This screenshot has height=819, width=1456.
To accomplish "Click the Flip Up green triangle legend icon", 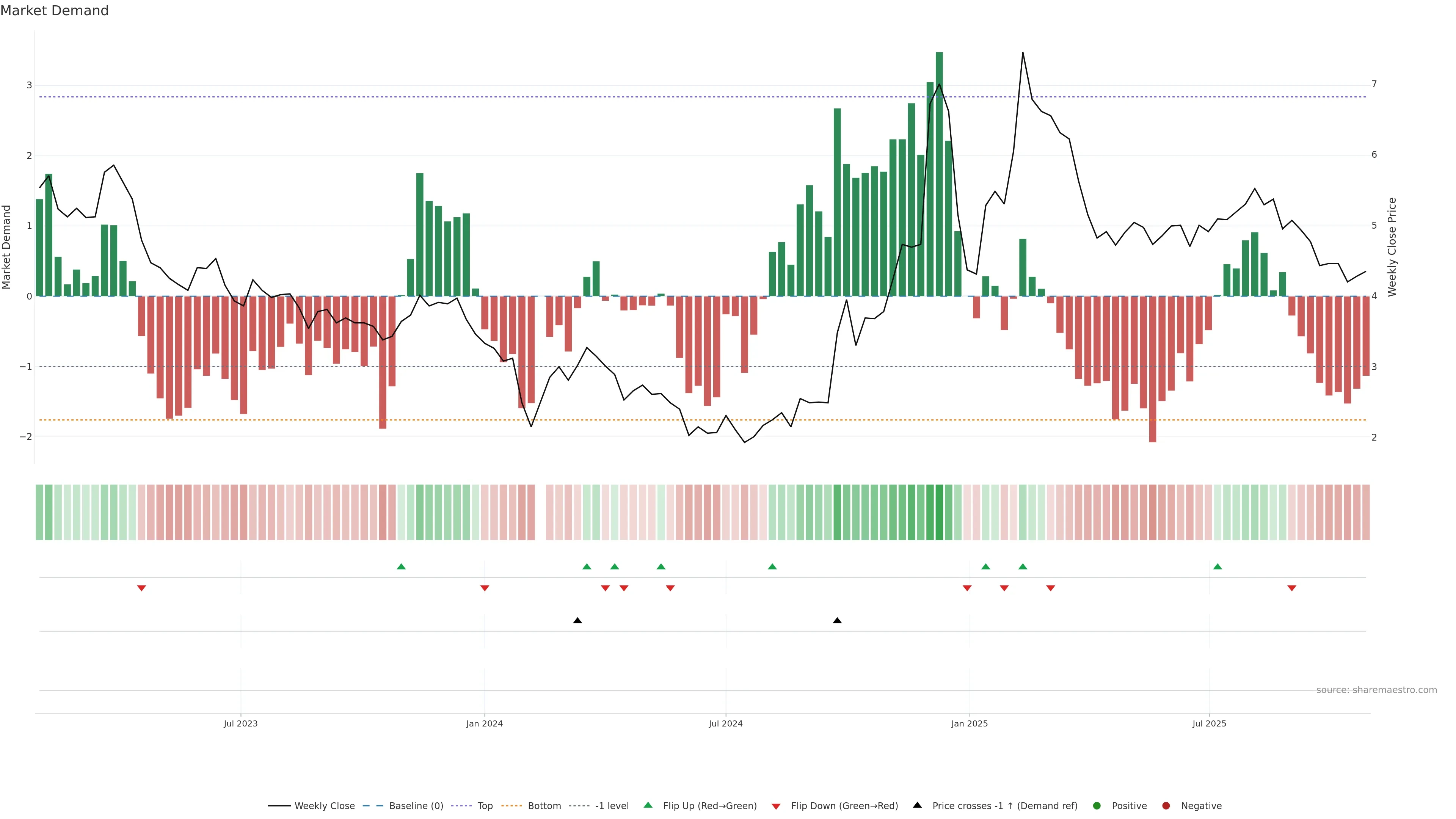I will (648, 805).
